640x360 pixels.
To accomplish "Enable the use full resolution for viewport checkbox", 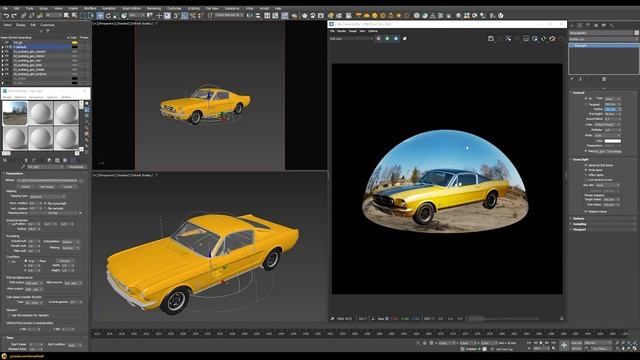I will [9, 315].
